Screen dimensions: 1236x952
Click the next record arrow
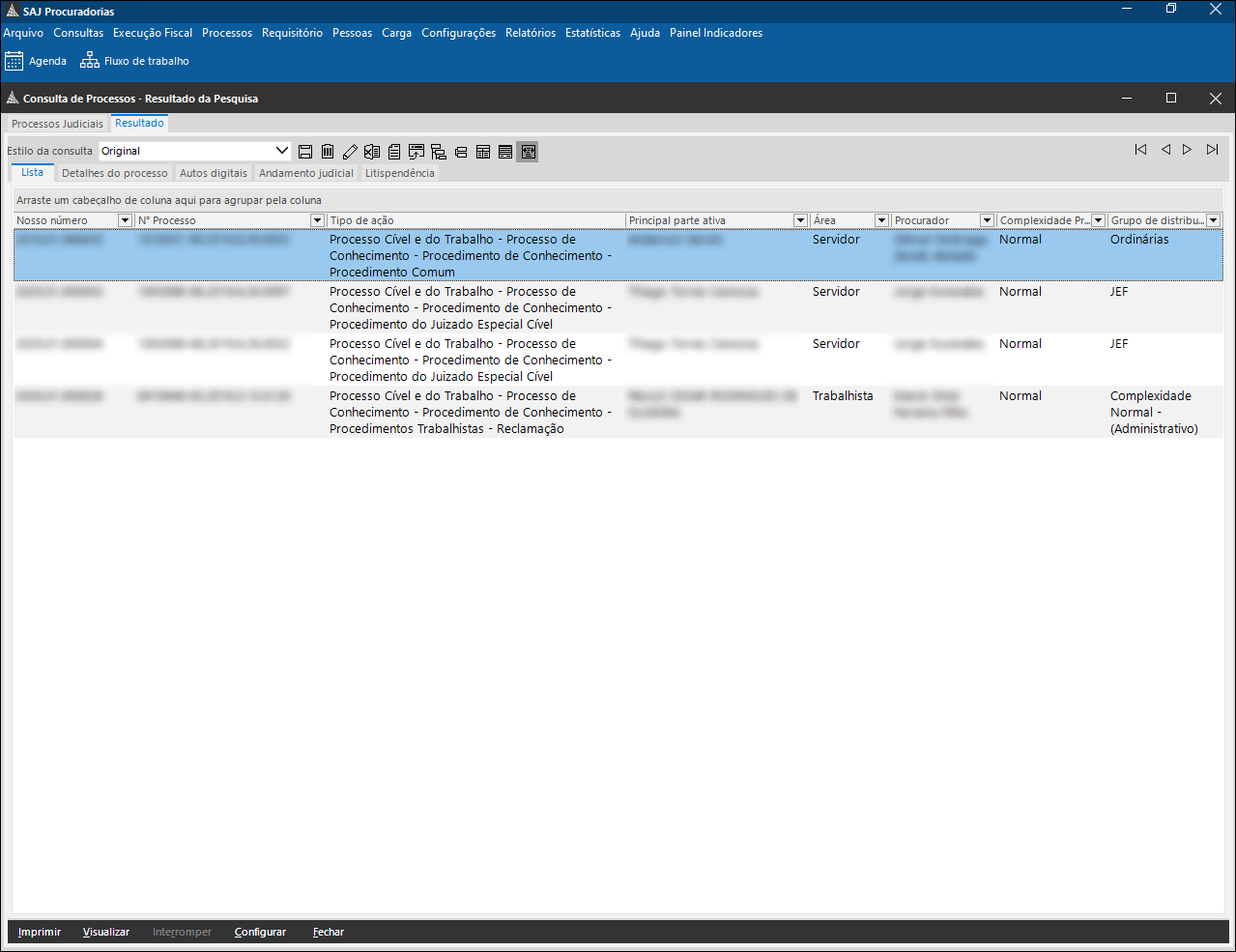pyautogui.click(x=1187, y=150)
